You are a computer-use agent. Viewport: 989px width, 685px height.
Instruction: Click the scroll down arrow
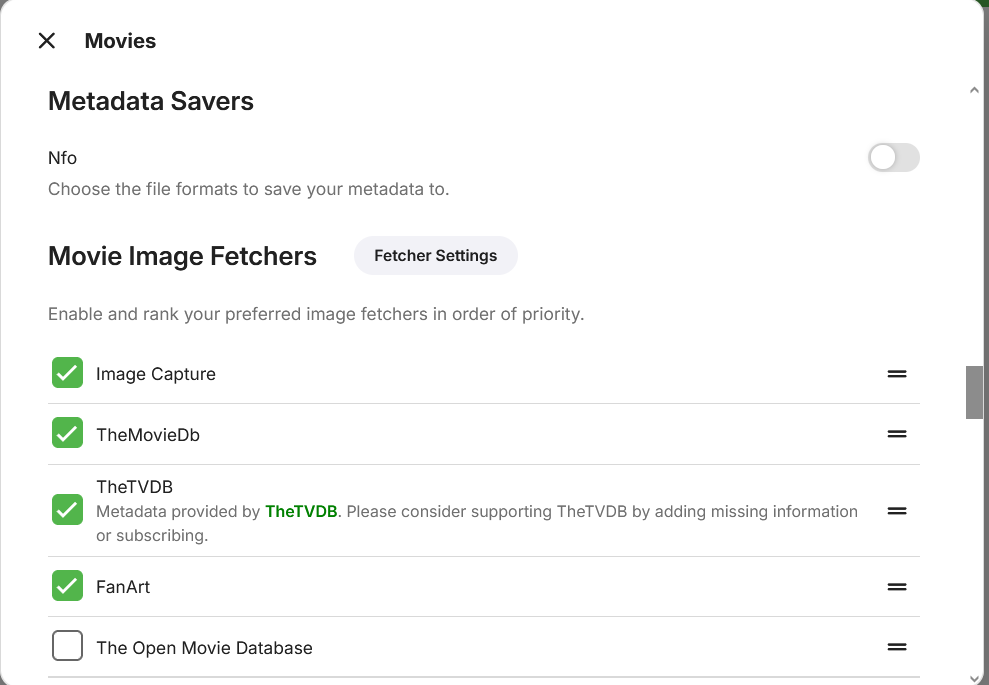click(974, 676)
